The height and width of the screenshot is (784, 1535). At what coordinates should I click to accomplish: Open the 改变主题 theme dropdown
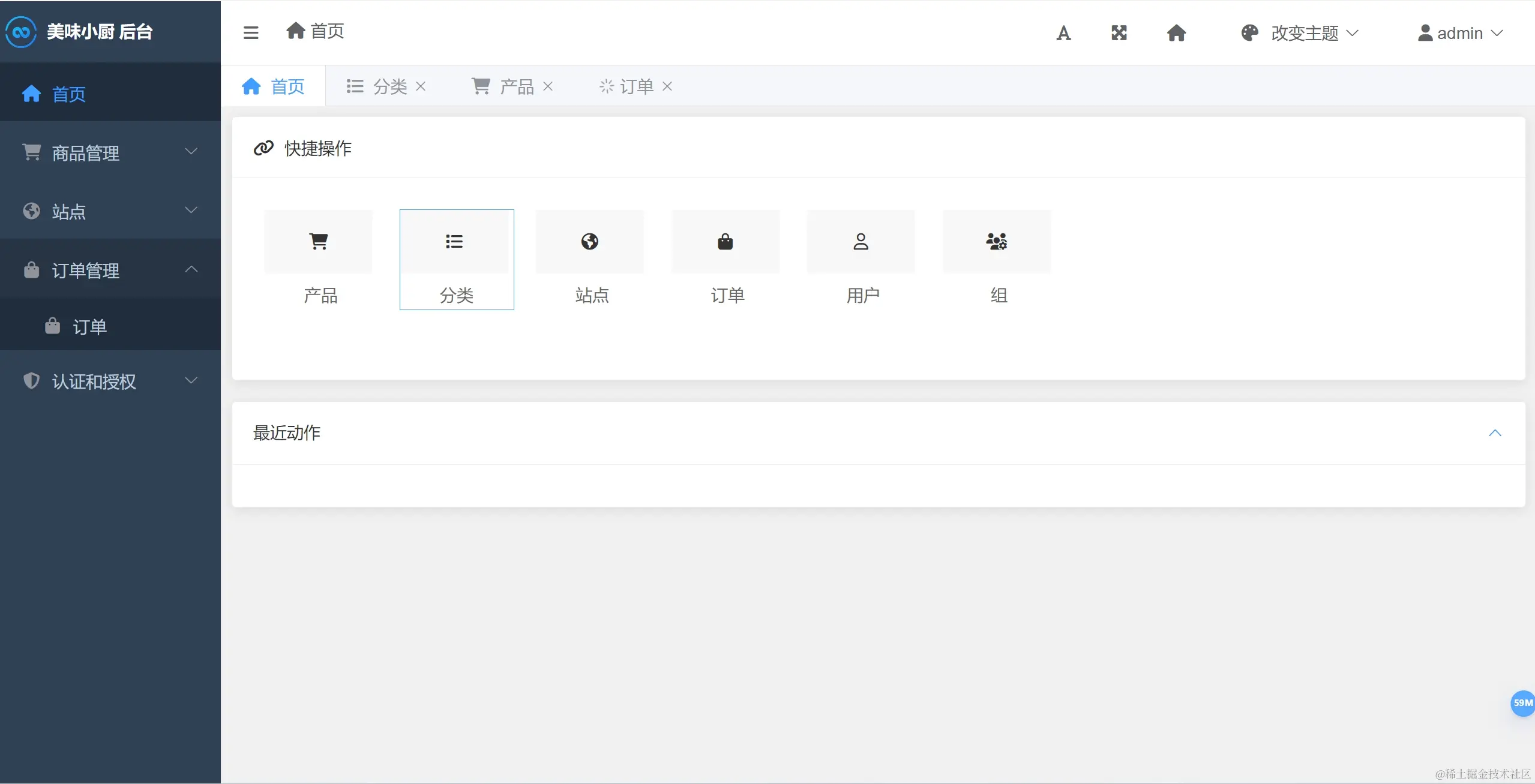[x=1300, y=33]
